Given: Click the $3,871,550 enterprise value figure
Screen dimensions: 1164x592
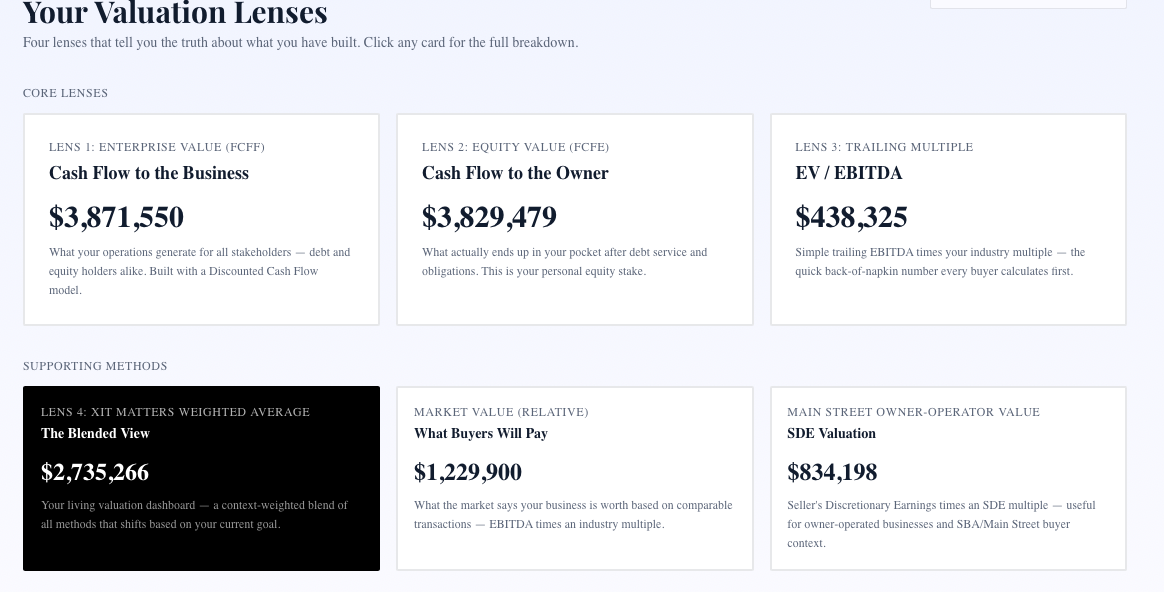Looking at the screenshot, I should point(117,218).
